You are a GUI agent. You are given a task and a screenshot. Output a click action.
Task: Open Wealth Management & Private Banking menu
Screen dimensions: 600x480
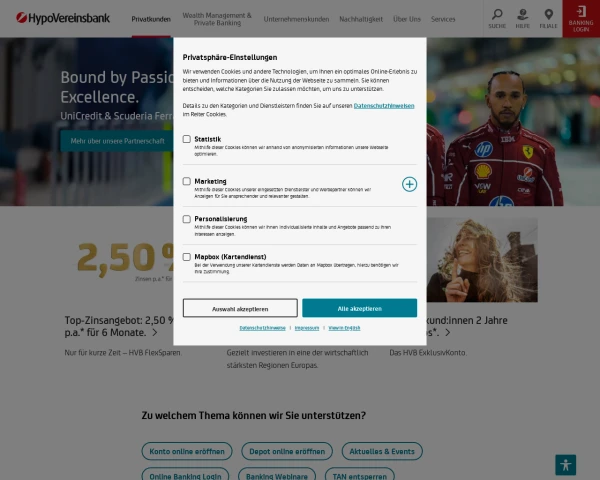217,19
